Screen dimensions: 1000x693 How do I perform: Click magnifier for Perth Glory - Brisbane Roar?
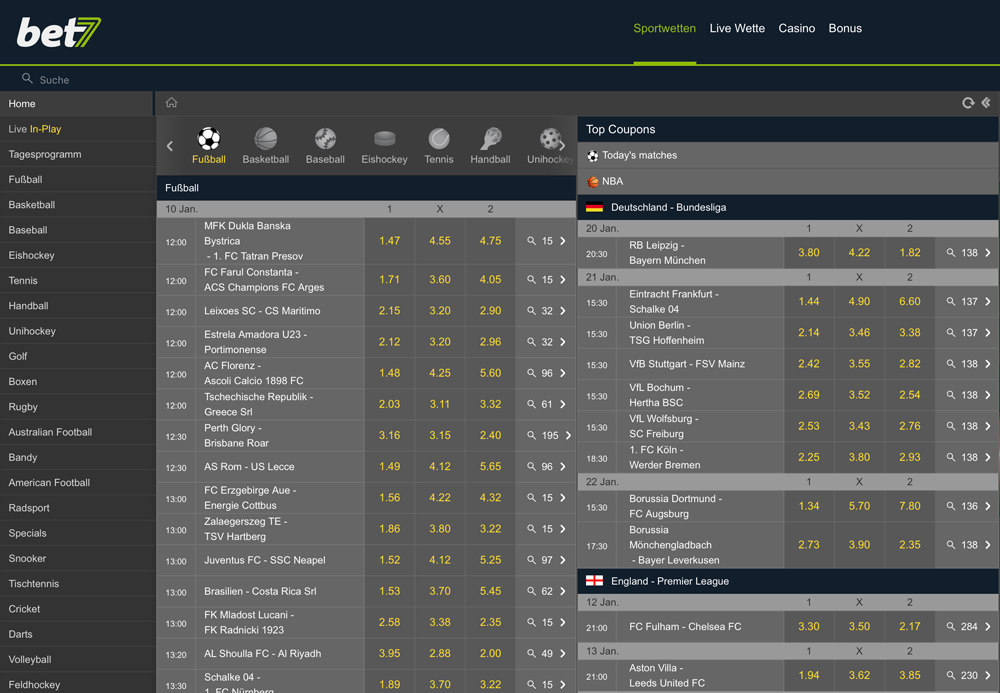531,435
